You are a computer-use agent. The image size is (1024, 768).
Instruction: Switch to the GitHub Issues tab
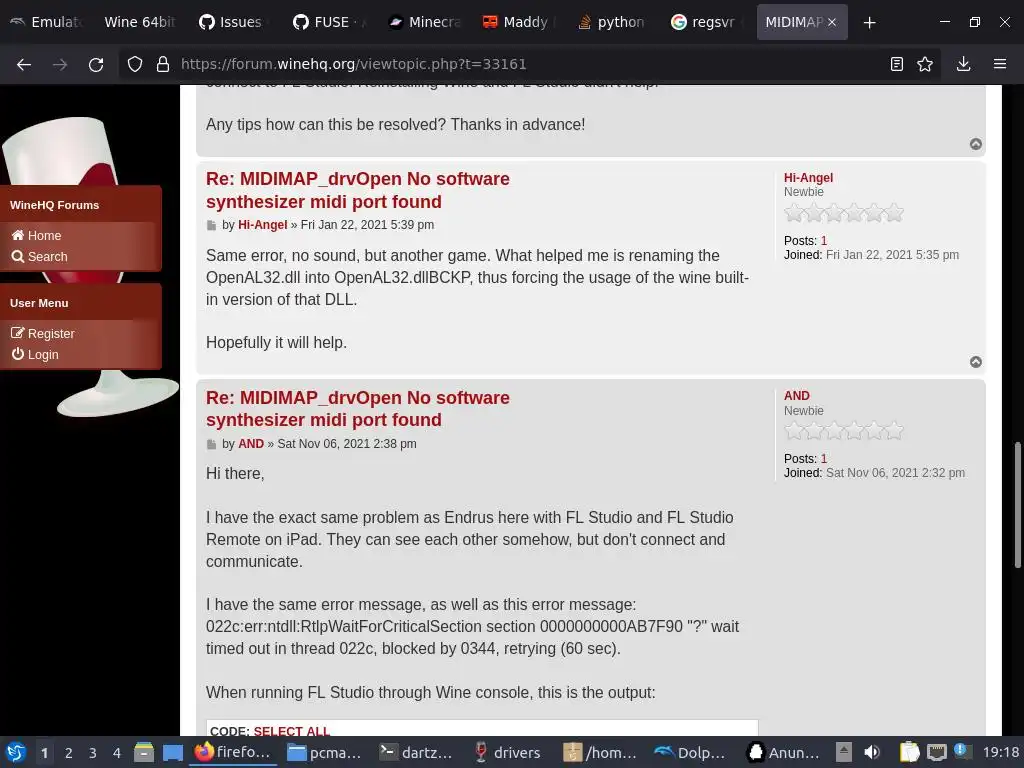pos(233,22)
